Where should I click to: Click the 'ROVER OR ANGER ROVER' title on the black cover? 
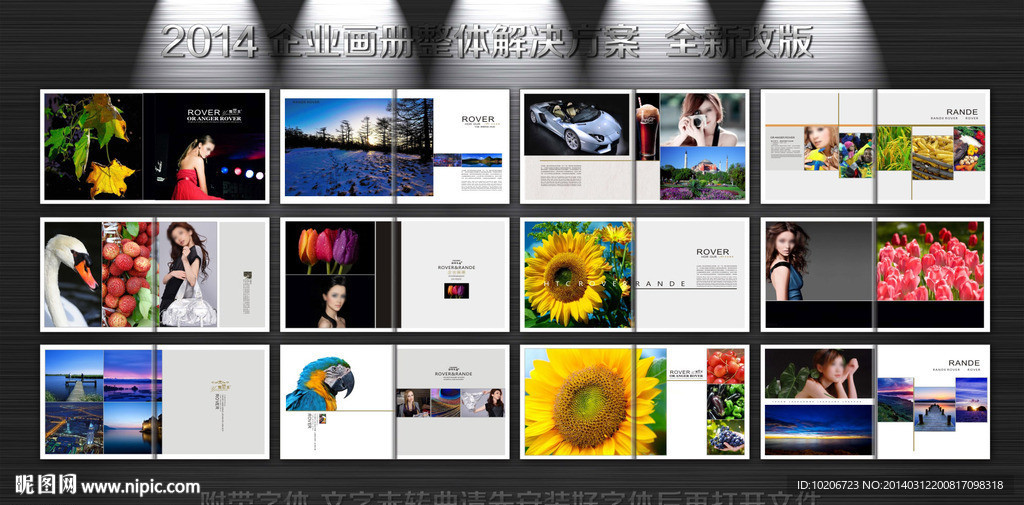click(x=214, y=115)
